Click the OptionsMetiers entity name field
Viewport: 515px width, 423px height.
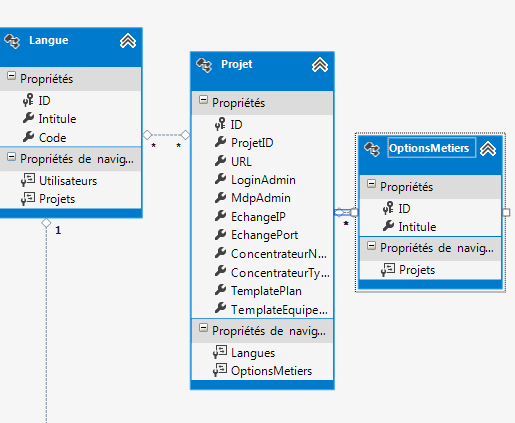point(432,148)
